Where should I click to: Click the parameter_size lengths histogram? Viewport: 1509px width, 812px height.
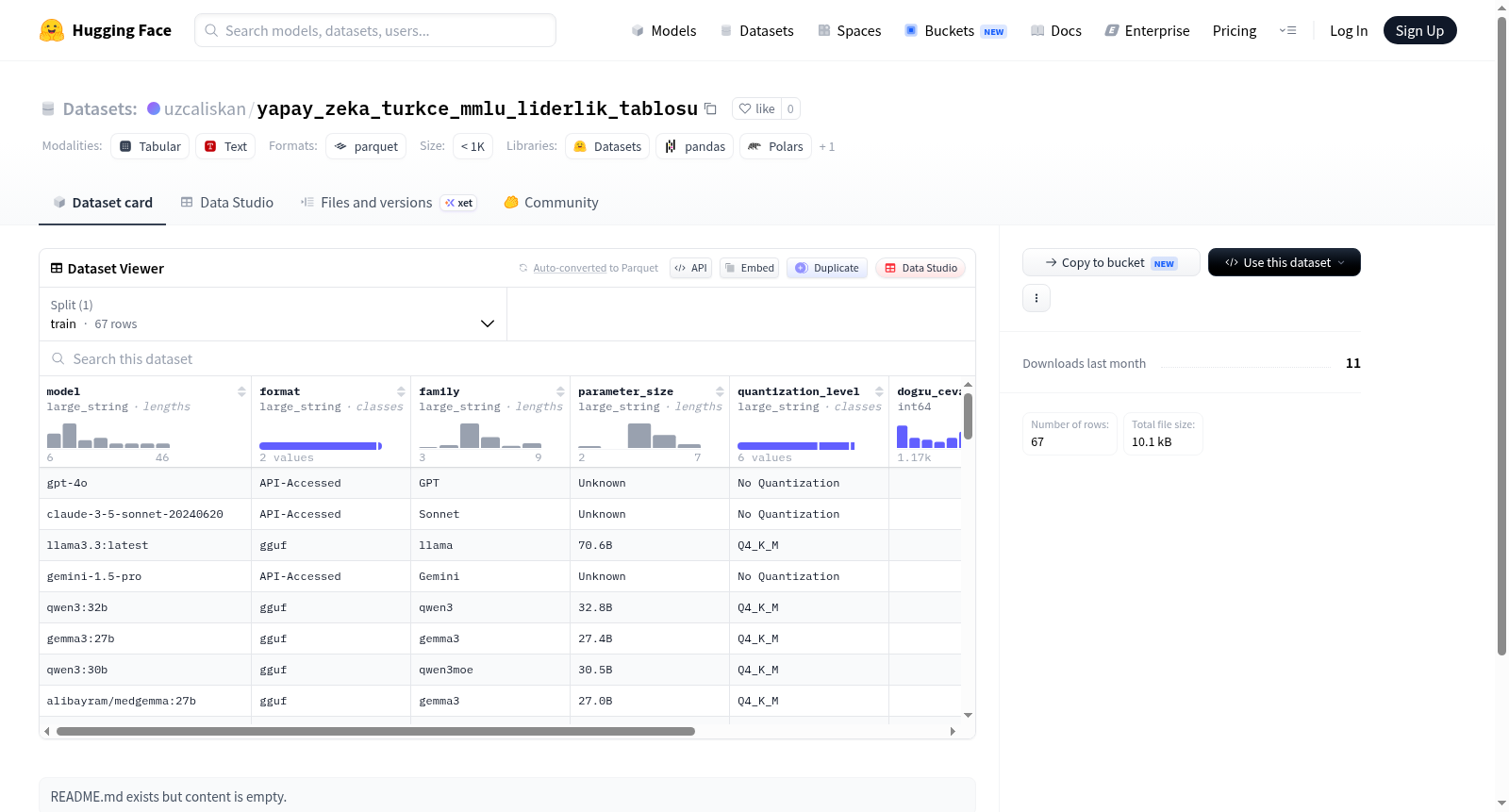click(x=639, y=435)
